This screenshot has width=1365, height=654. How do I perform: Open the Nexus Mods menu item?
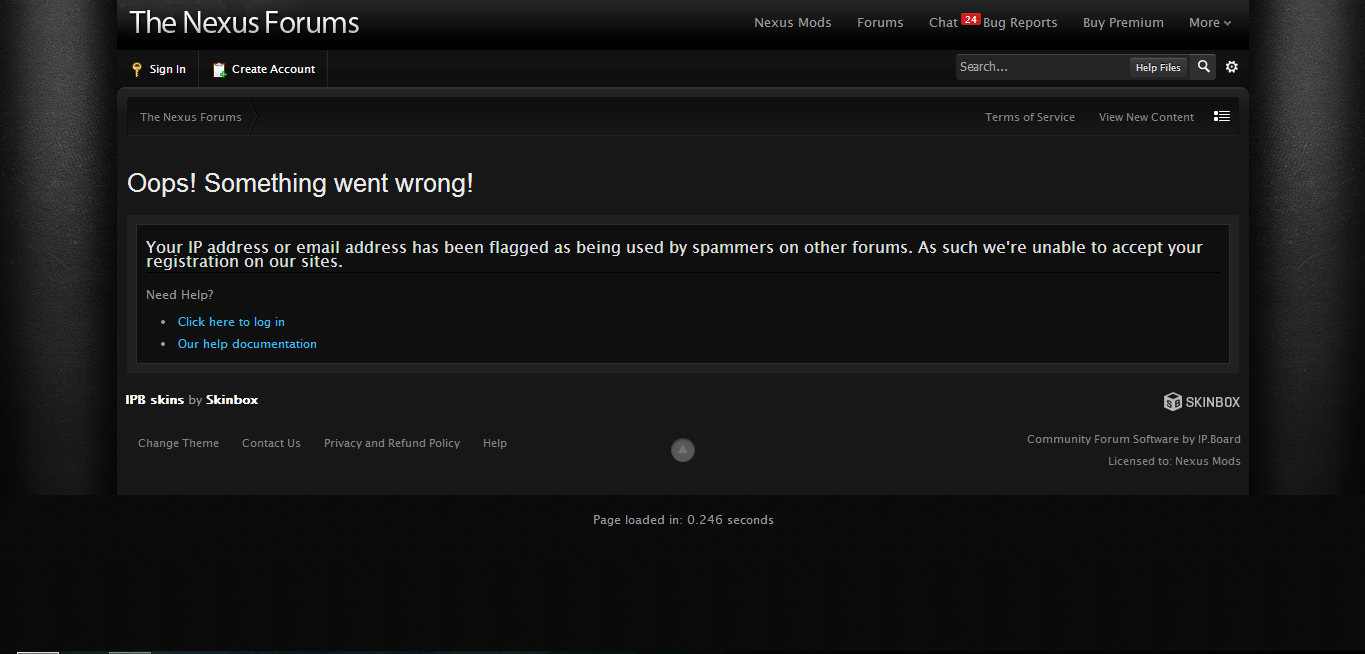coord(792,23)
